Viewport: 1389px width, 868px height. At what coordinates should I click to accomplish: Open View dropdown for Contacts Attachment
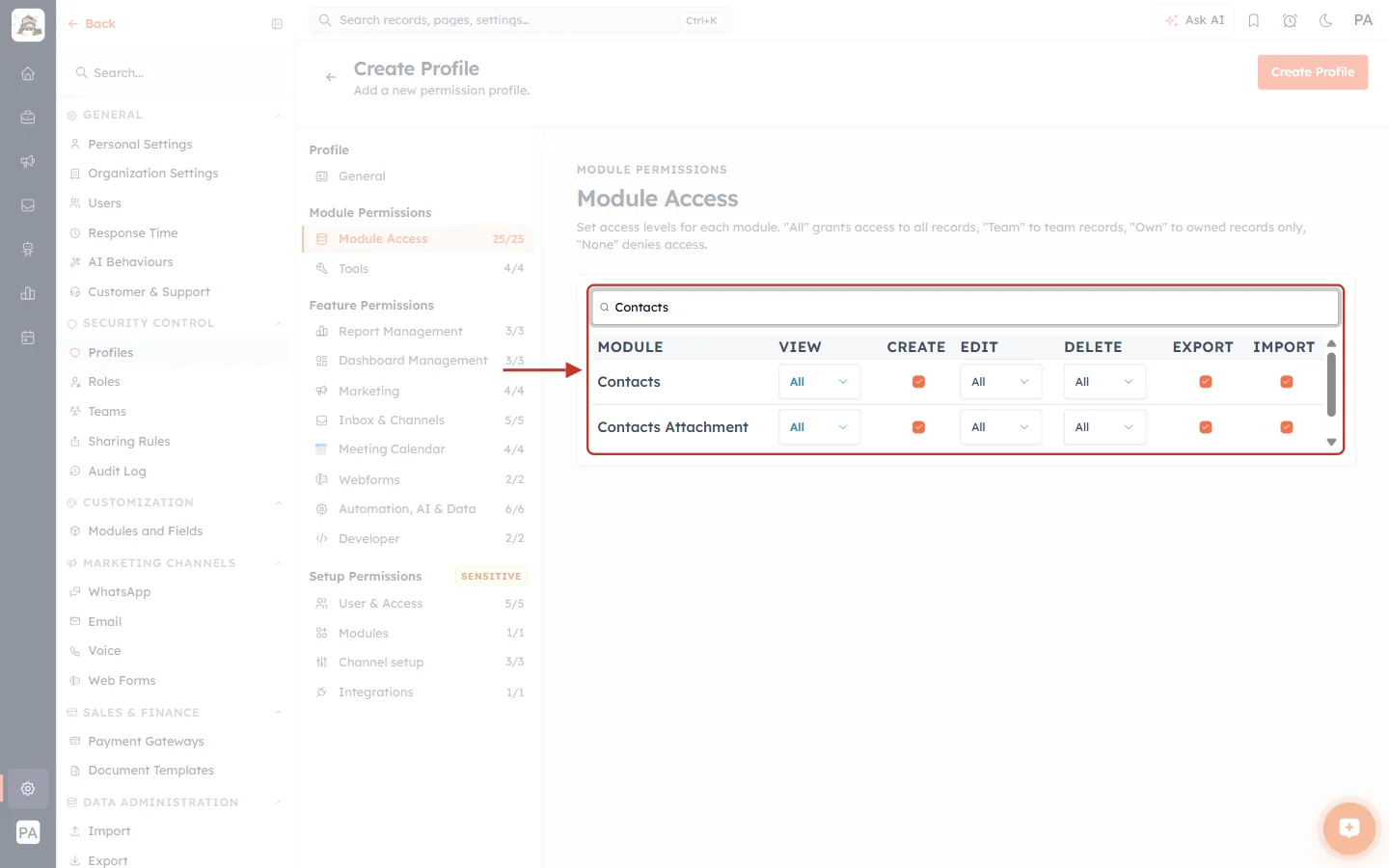(819, 427)
